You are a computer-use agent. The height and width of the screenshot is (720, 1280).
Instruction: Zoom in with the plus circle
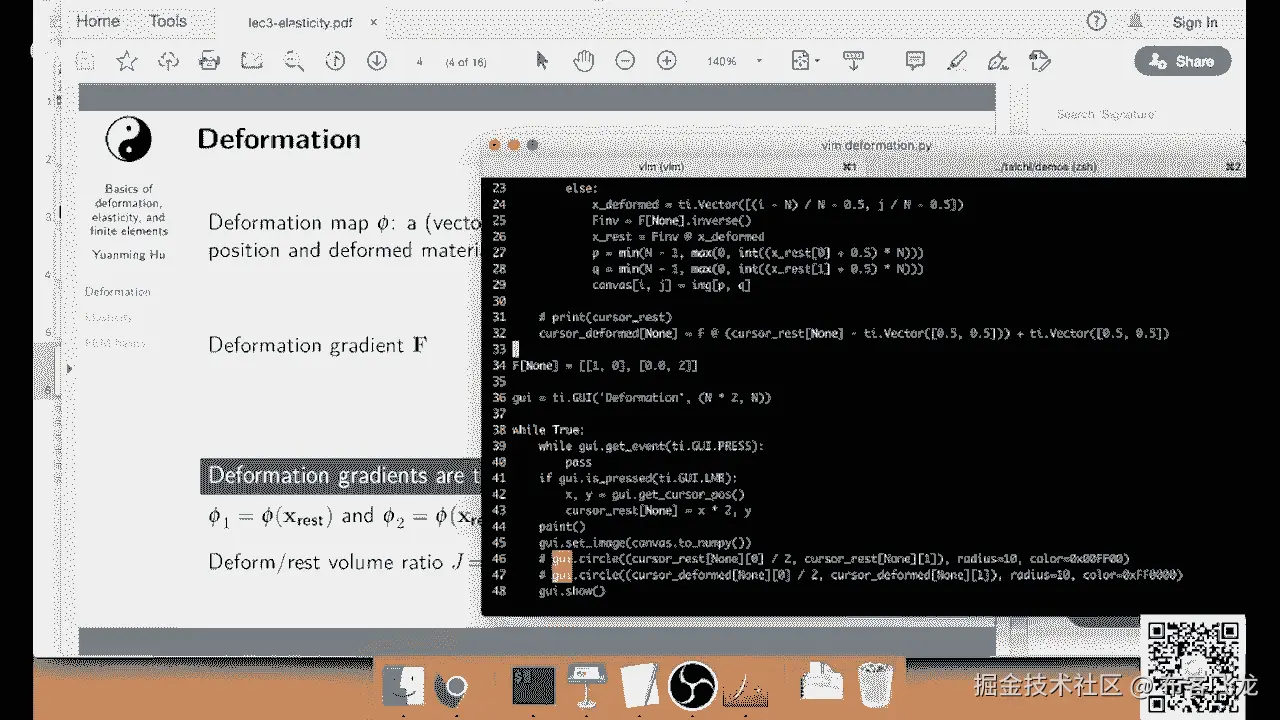click(x=667, y=61)
